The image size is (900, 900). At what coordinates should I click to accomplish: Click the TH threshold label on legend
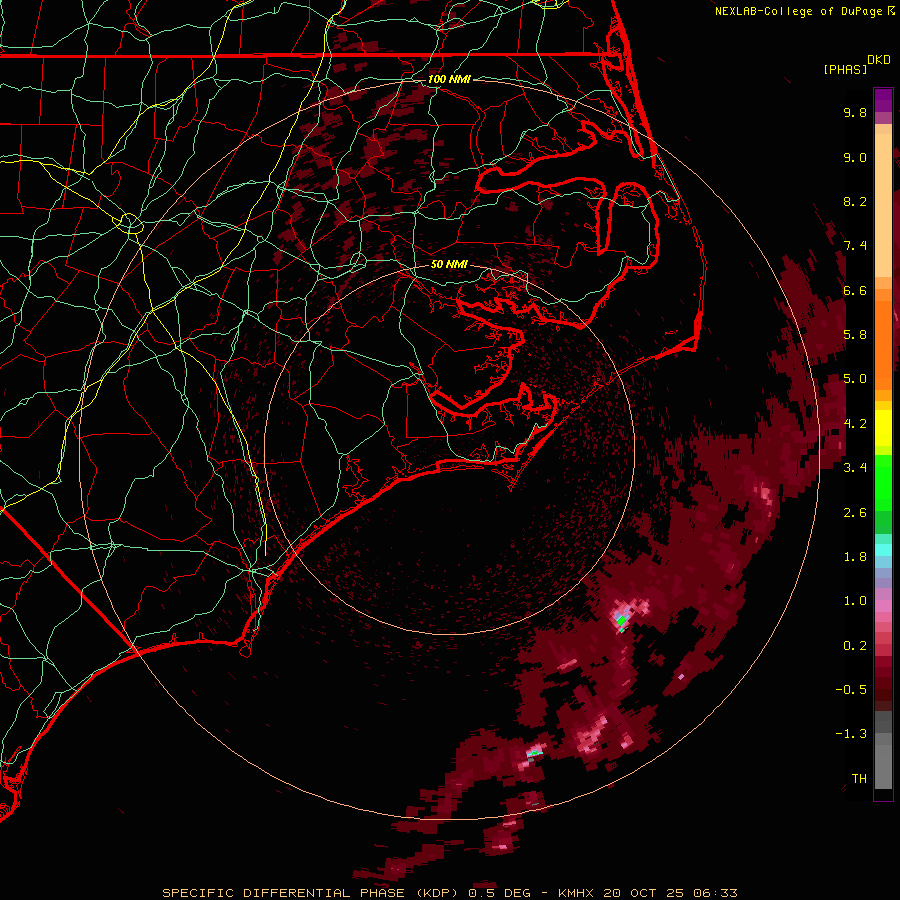(x=859, y=779)
